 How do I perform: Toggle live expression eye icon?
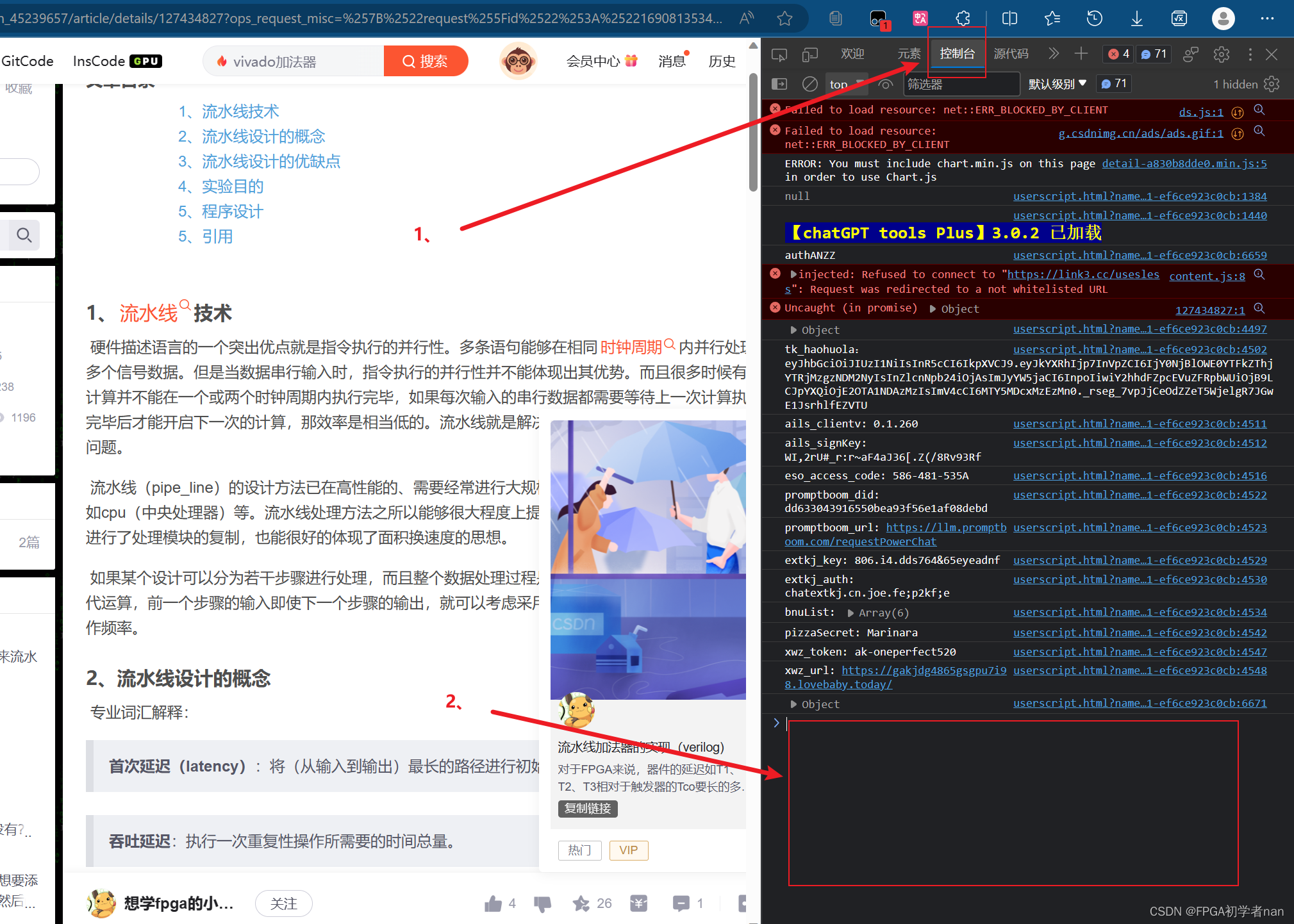click(x=886, y=84)
